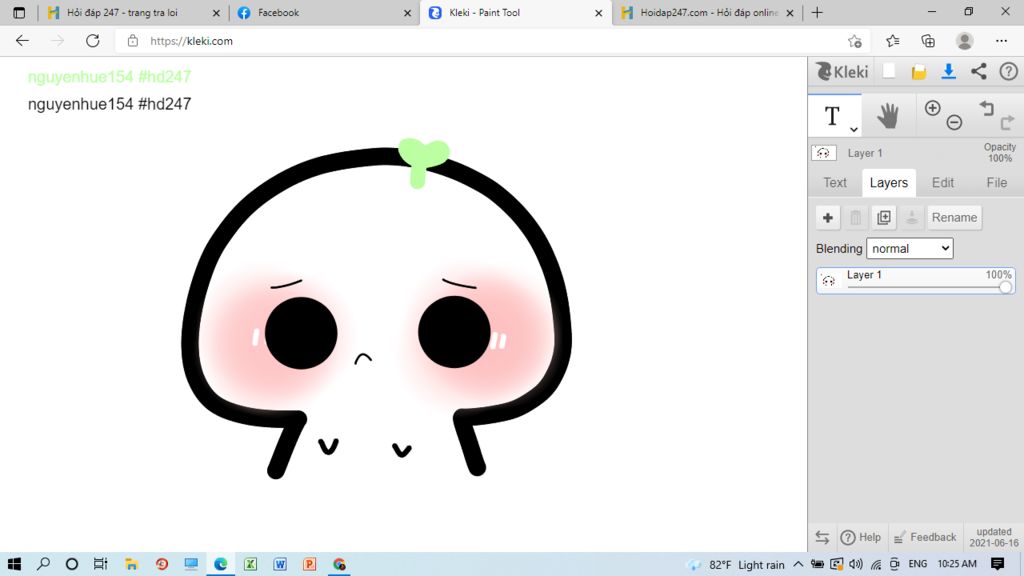Add a new layer
This screenshot has height=576, width=1024.
pos(827,217)
